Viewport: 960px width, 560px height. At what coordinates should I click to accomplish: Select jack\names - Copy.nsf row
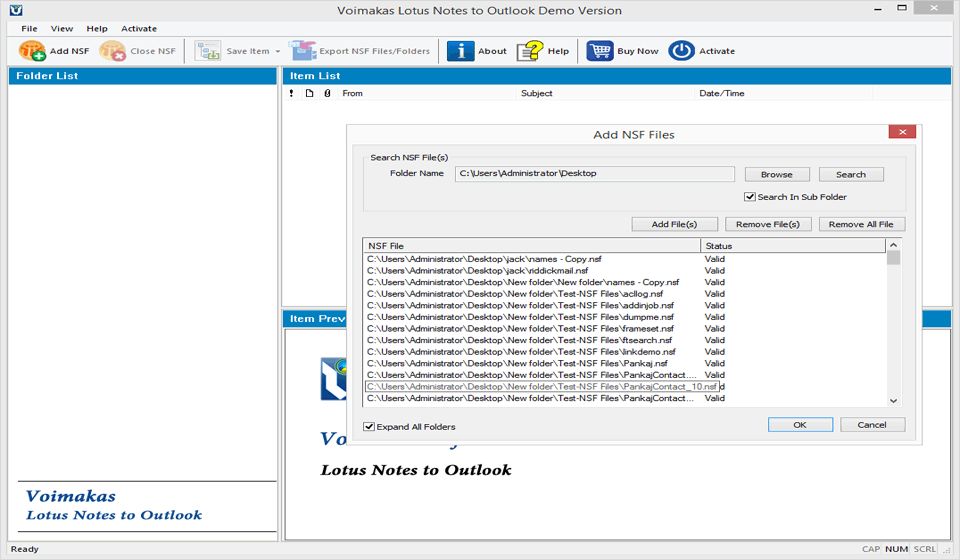click(624, 259)
